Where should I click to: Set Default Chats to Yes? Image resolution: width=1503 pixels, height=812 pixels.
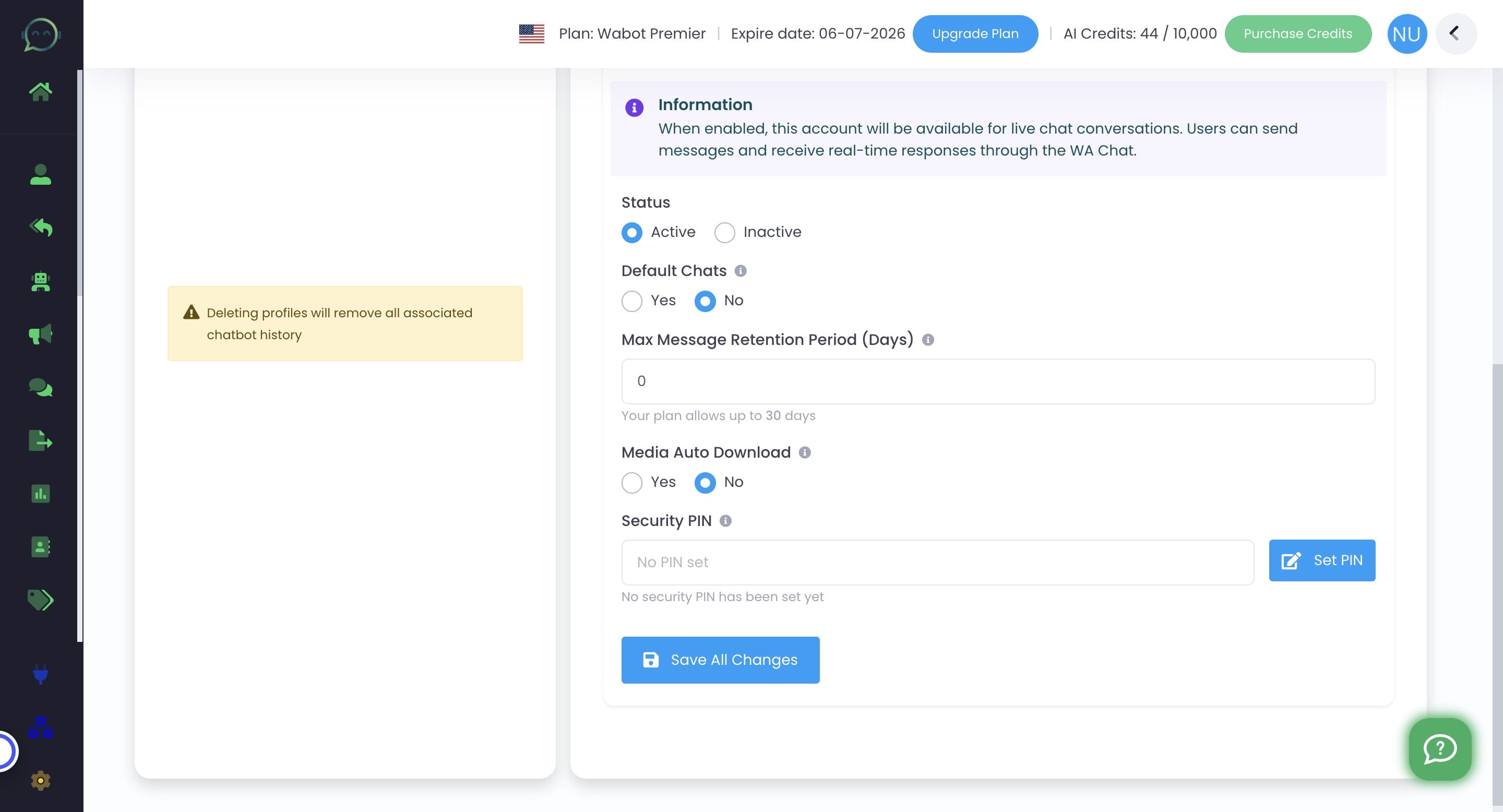(x=631, y=301)
